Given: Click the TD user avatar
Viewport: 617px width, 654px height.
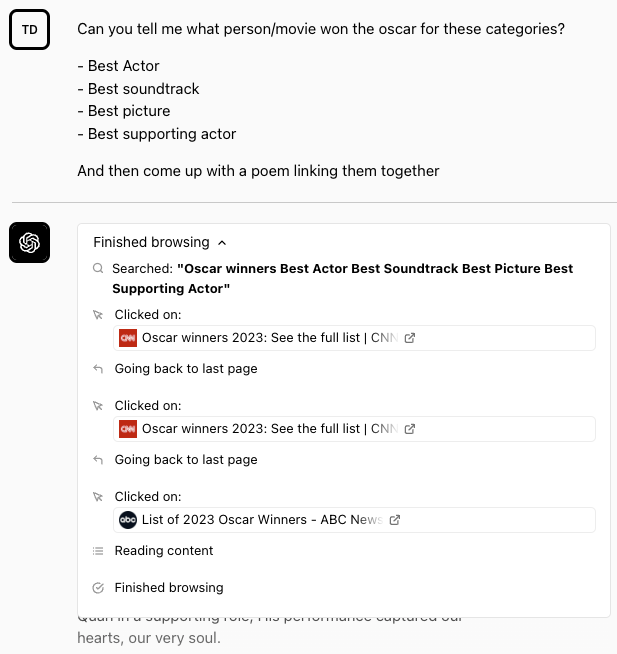Looking at the screenshot, I should [29, 30].
